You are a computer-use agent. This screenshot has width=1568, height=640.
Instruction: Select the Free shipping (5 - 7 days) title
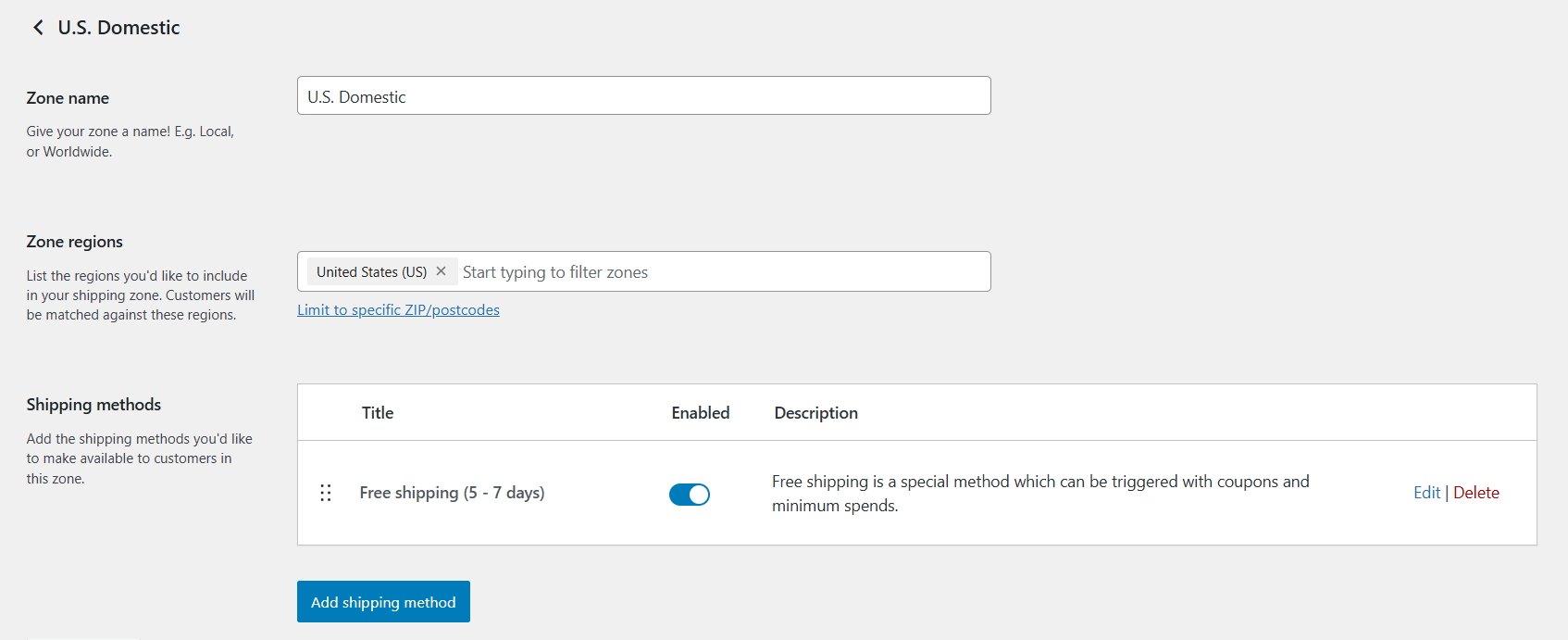pos(452,492)
